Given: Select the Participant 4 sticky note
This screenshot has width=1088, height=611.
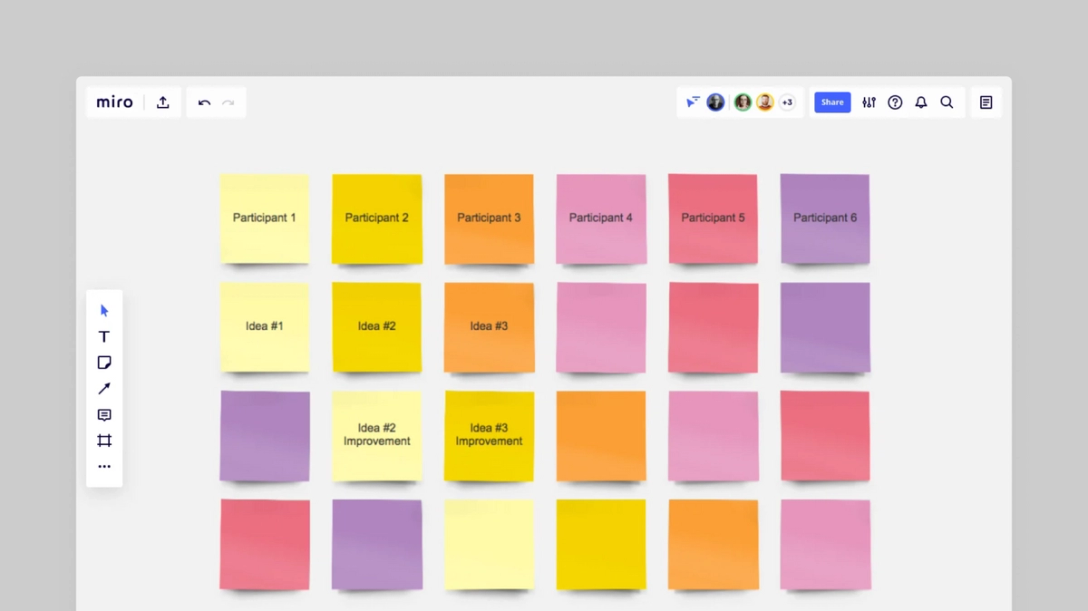Looking at the screenshot, I should click(x=601, y=218).
